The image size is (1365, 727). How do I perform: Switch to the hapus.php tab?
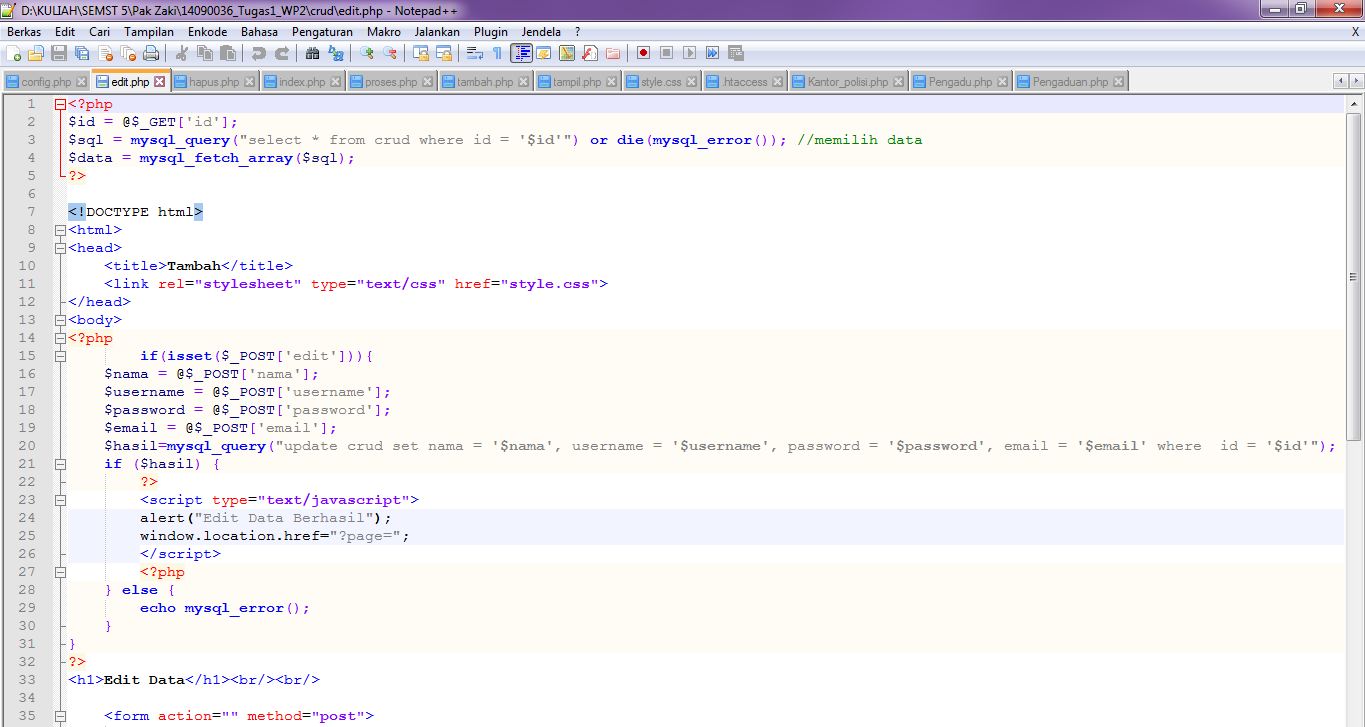tap(213, 82)
